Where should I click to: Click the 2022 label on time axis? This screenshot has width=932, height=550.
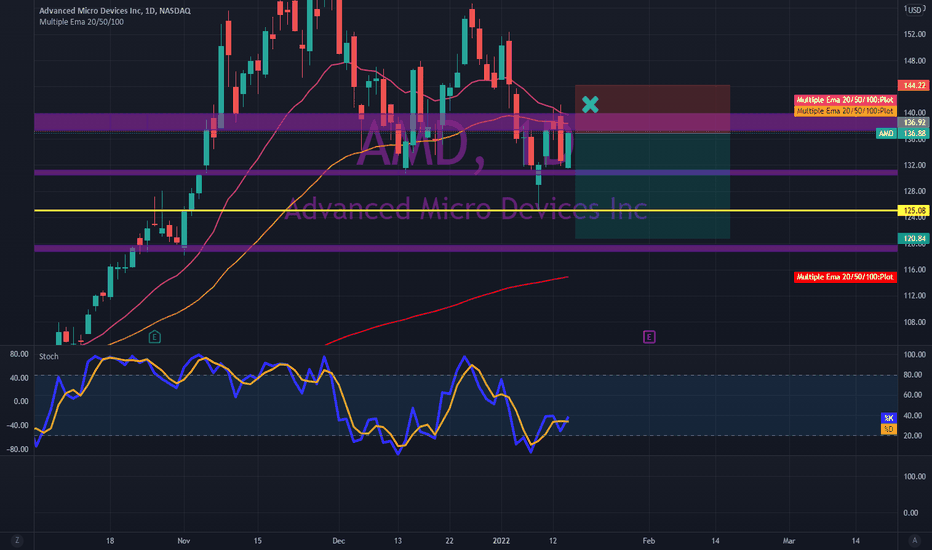[x=501, y=541]
